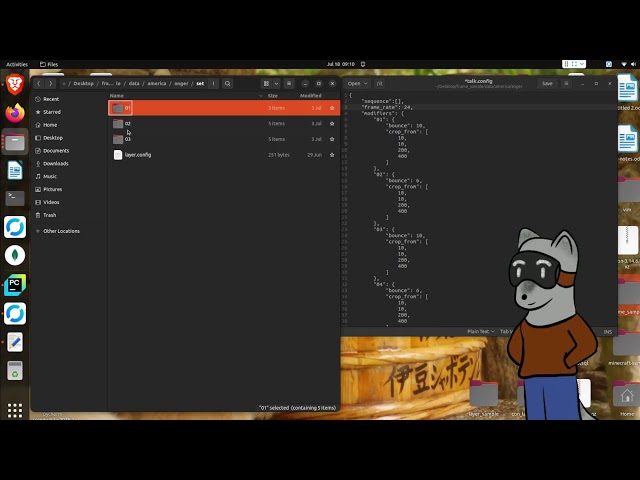This screenshot has width=640, height=480.
Task: Save the talk.config file
Action: 547,83
